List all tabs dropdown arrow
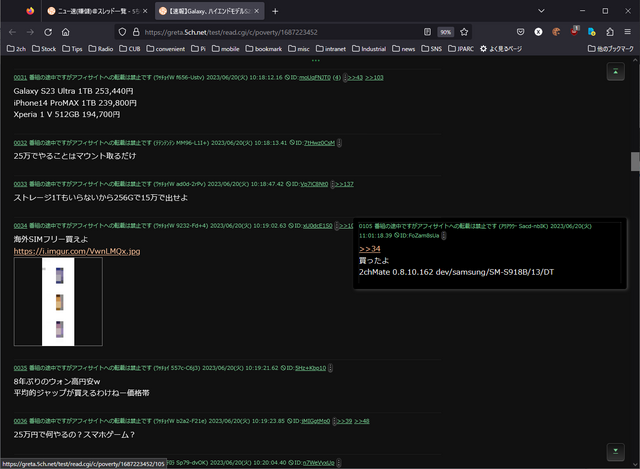 click(x=541, y=11)
